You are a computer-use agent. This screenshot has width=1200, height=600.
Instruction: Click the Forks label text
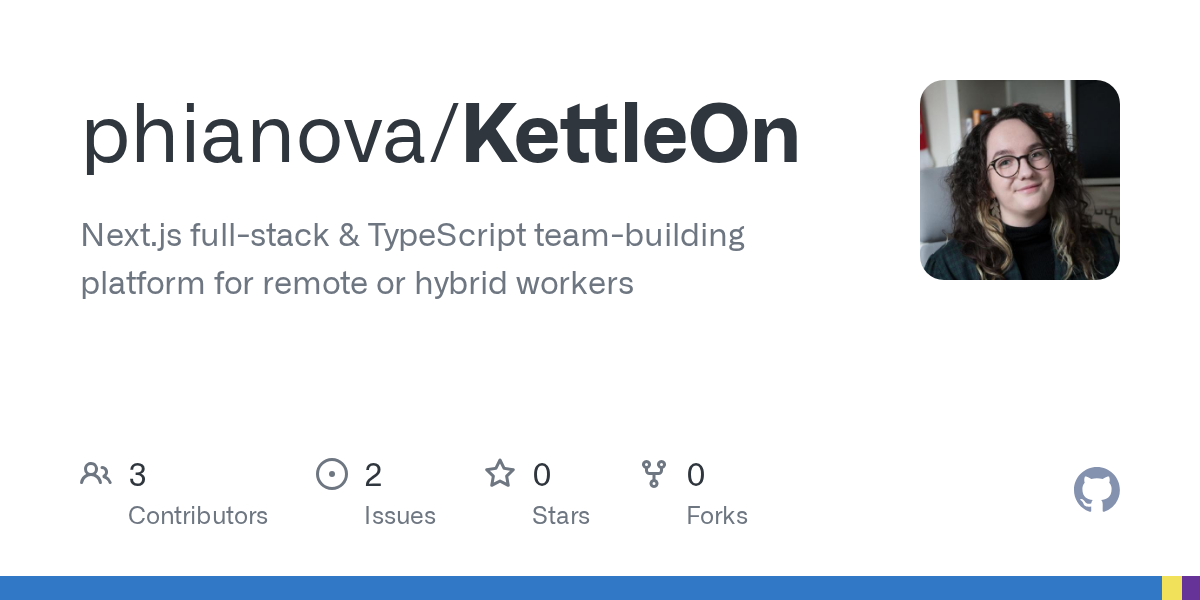click(717, 516)
